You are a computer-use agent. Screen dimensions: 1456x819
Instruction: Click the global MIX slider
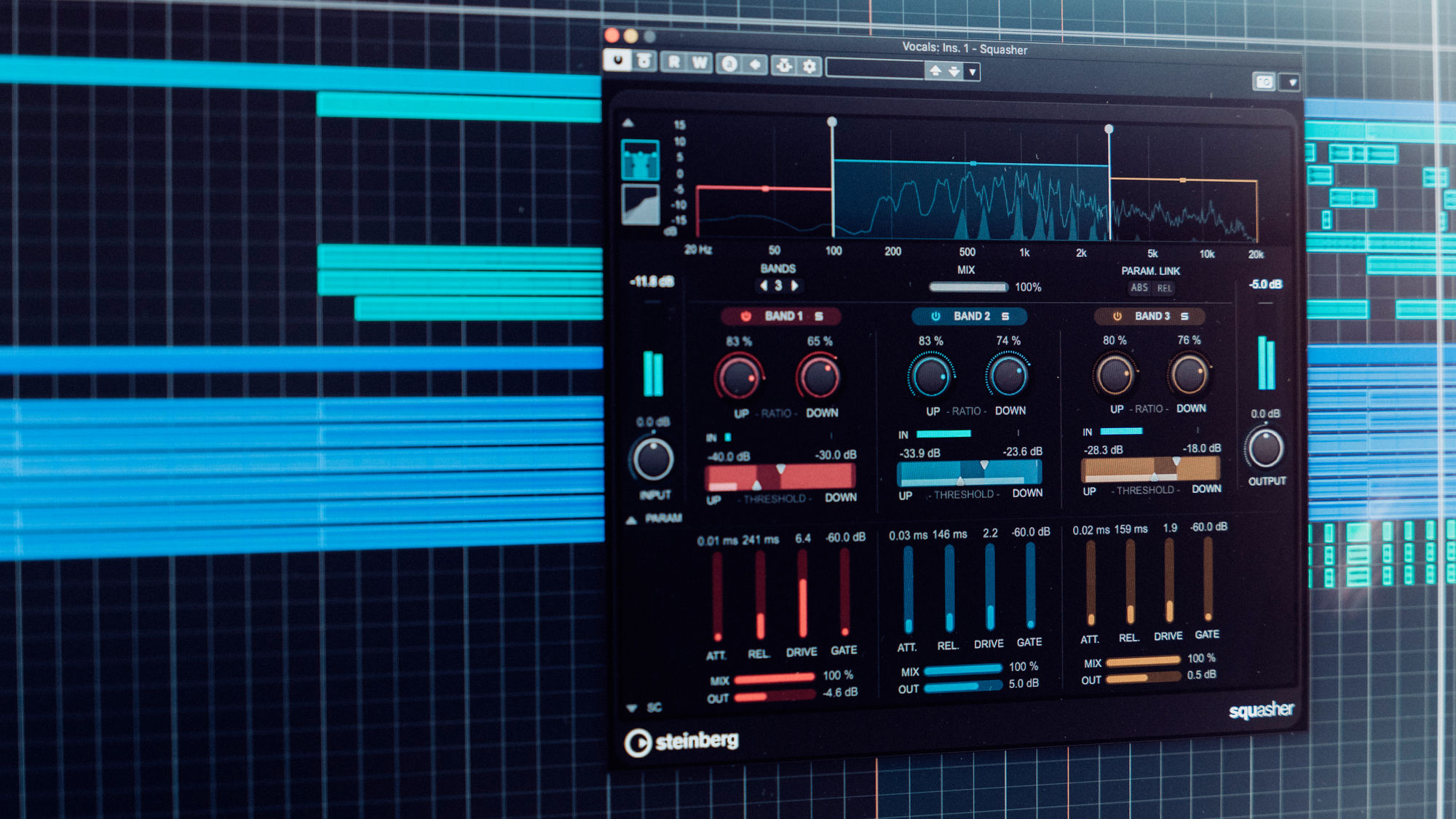(968, 287)
